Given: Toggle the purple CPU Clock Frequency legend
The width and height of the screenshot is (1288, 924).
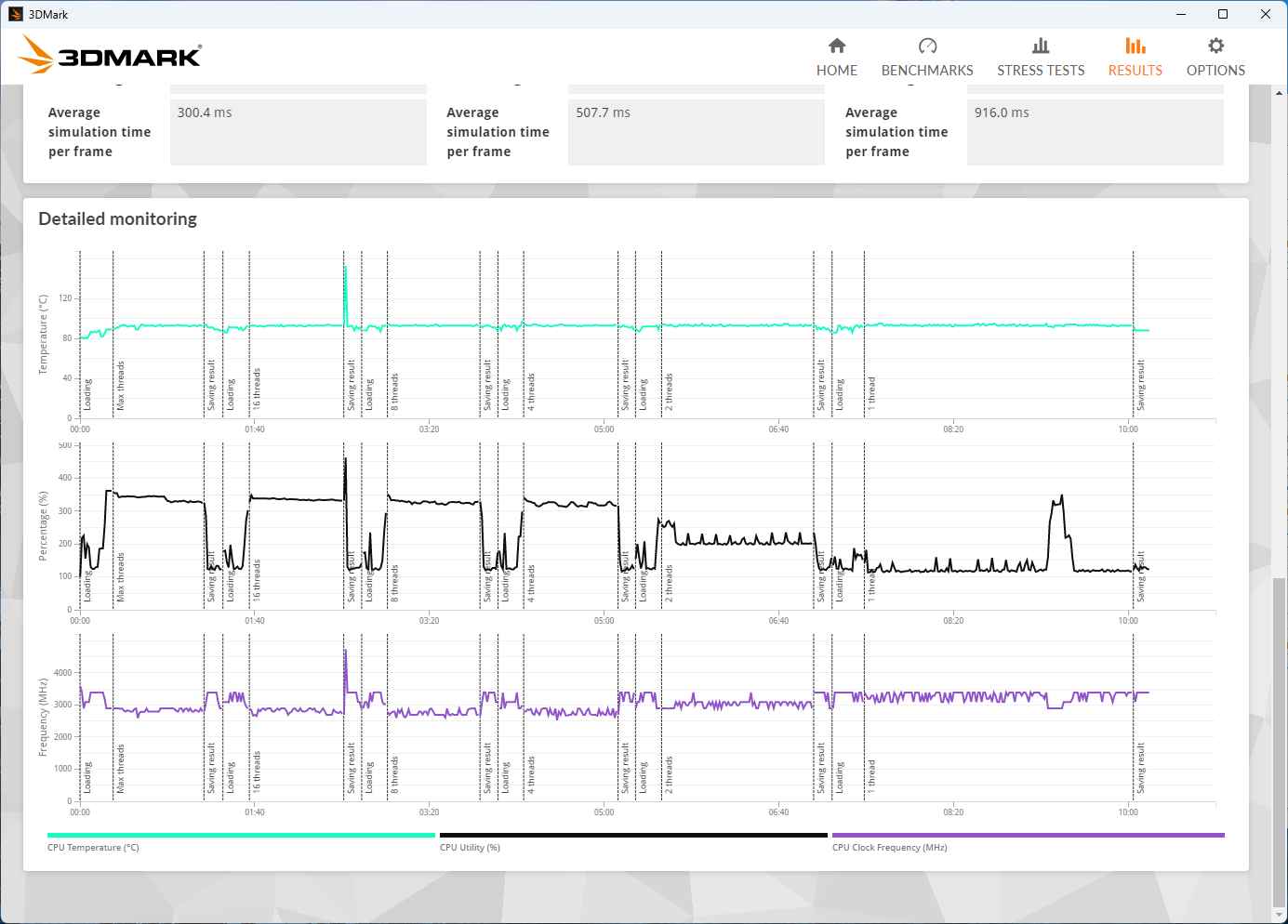Looking at the screenshot, I should click(x=1028, y=836).
